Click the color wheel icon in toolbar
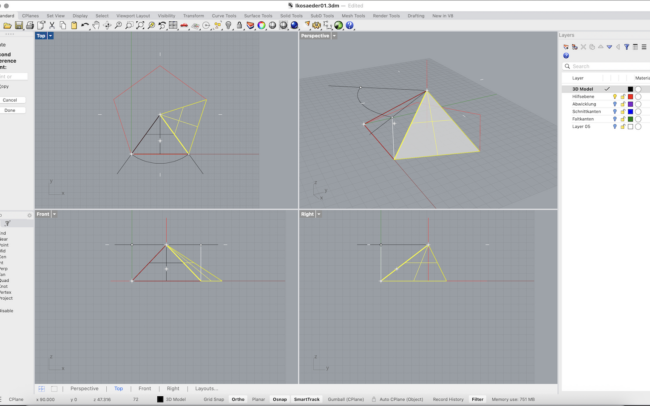The width and height of the screenshot is (650, 406). pos(260,26)
